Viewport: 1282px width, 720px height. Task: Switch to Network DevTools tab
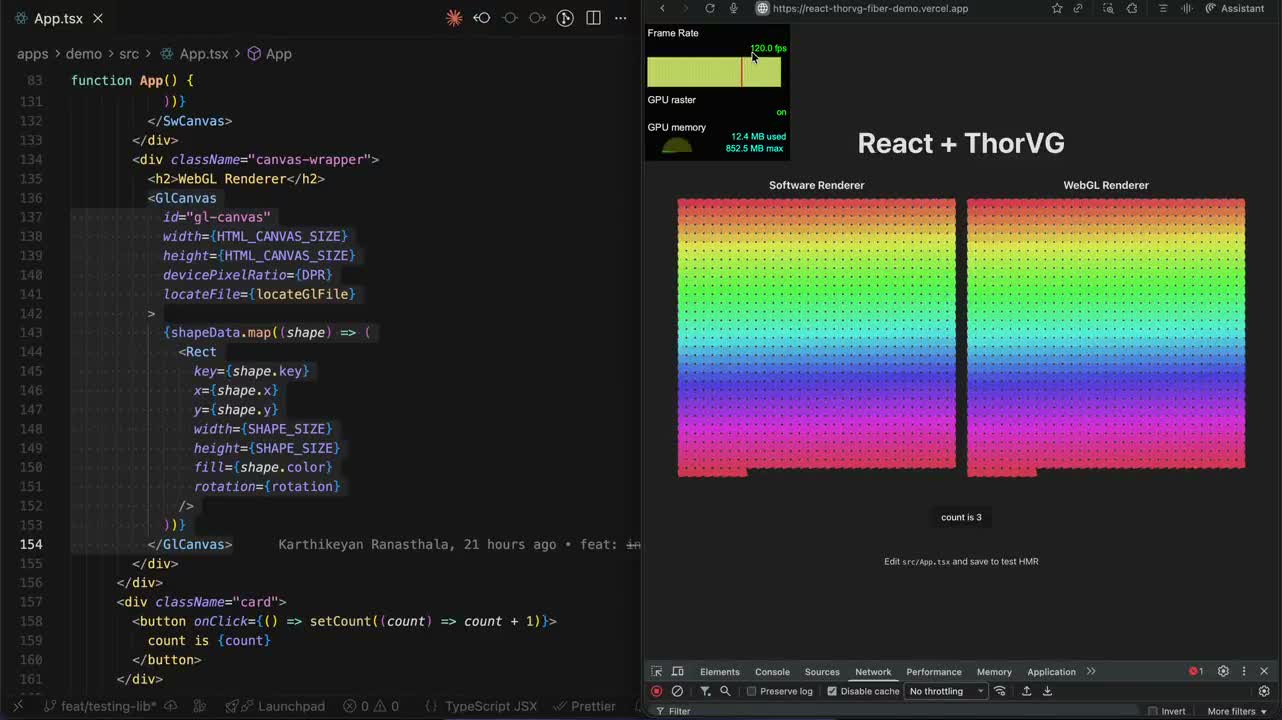[873, 672]
